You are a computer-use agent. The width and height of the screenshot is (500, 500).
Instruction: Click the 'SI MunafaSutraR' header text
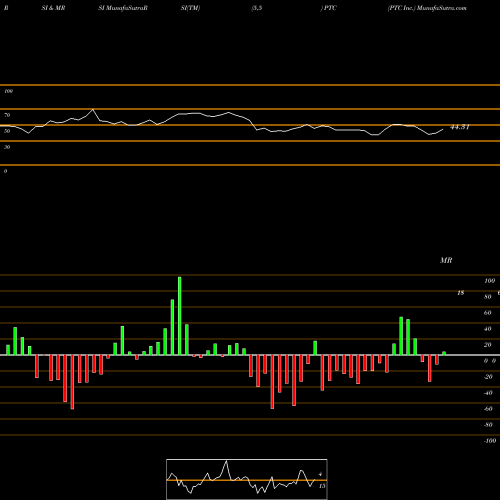(123, 8)
